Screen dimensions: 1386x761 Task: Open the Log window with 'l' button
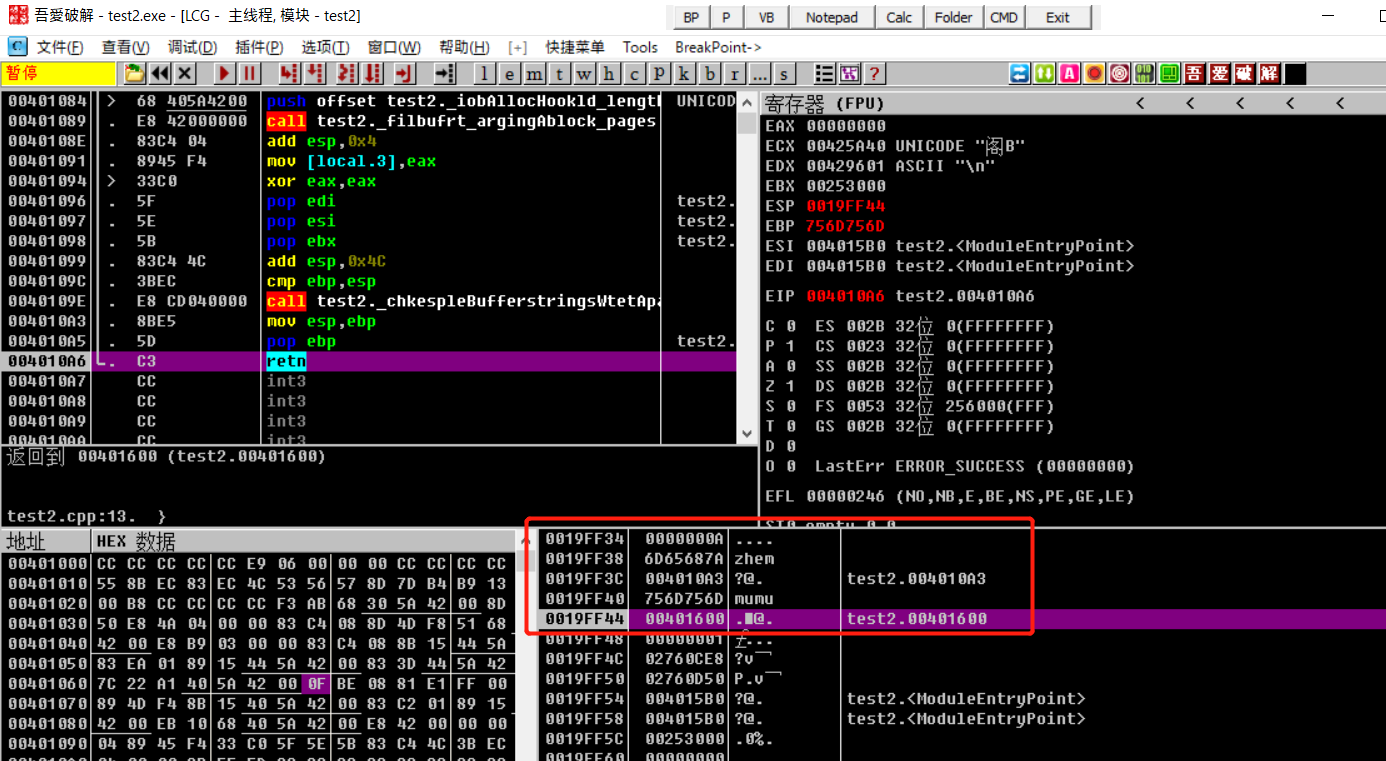484,74
